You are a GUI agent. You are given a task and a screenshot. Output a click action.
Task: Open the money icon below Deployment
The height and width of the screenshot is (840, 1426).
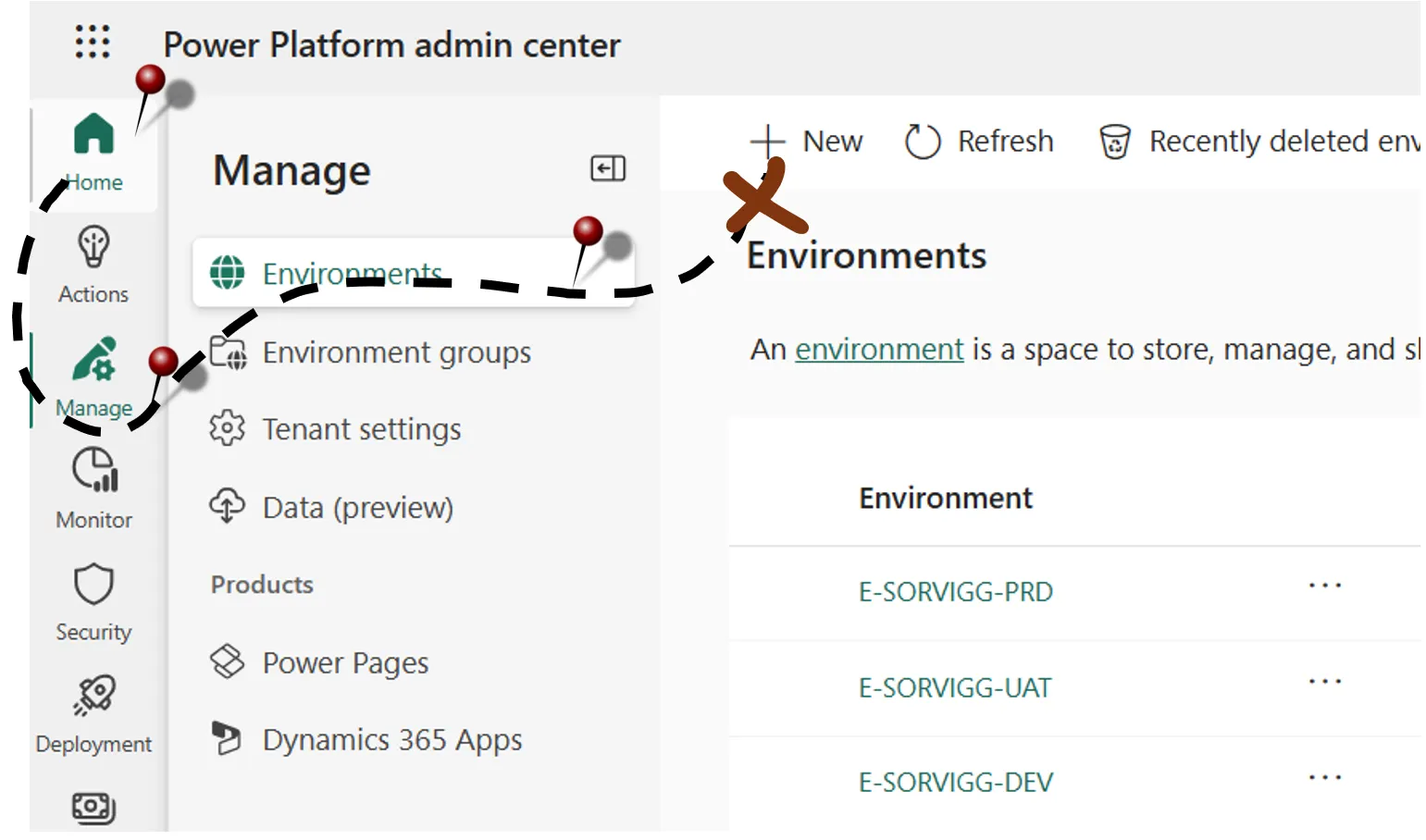coord(93,808)
